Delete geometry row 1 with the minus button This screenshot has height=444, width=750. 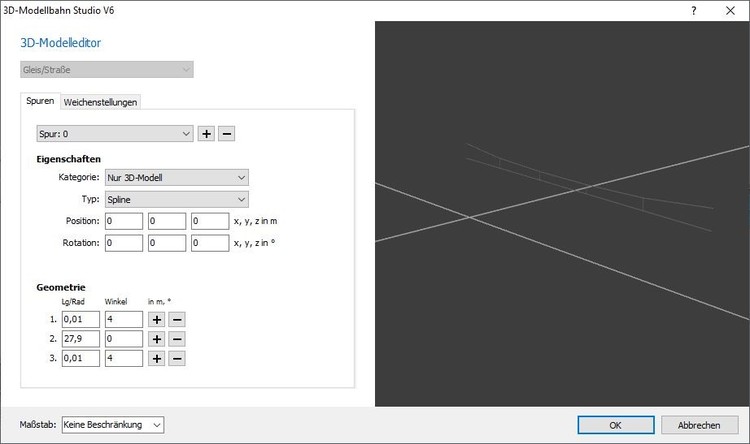[x=177, y=320]
